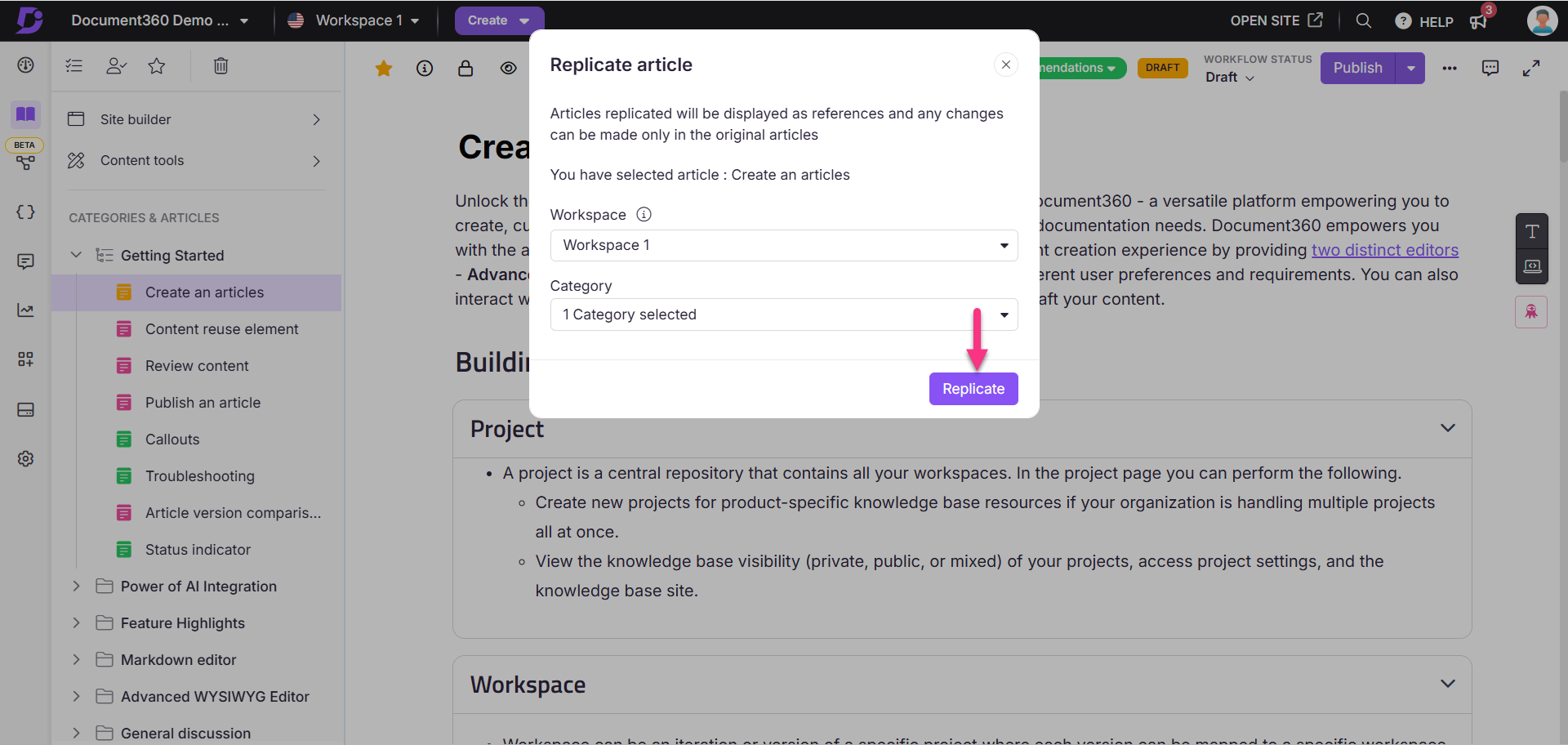Expand Markdown editor folder

76,659
